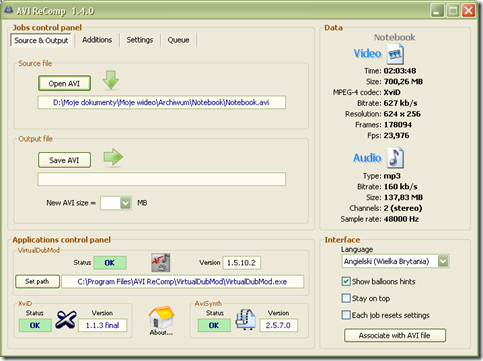Viewport: 483px width, 361px height.
Task: Open the Language dropdown list
Action: pyautogui.click(x=443, y=261)
